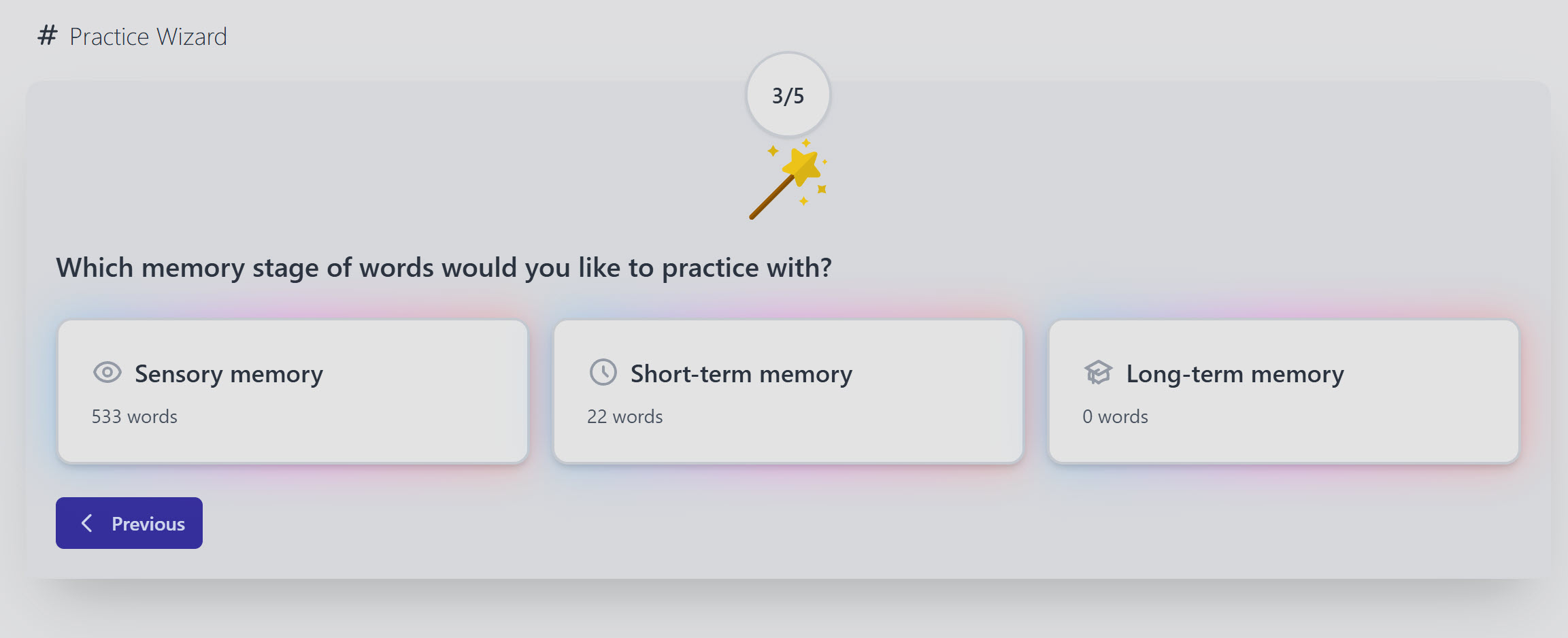Viewport: 1568px width, 638px height.
Task: Click the eye icon for Sensory memory
Action: pyautogui.click(x=107, y=373)
